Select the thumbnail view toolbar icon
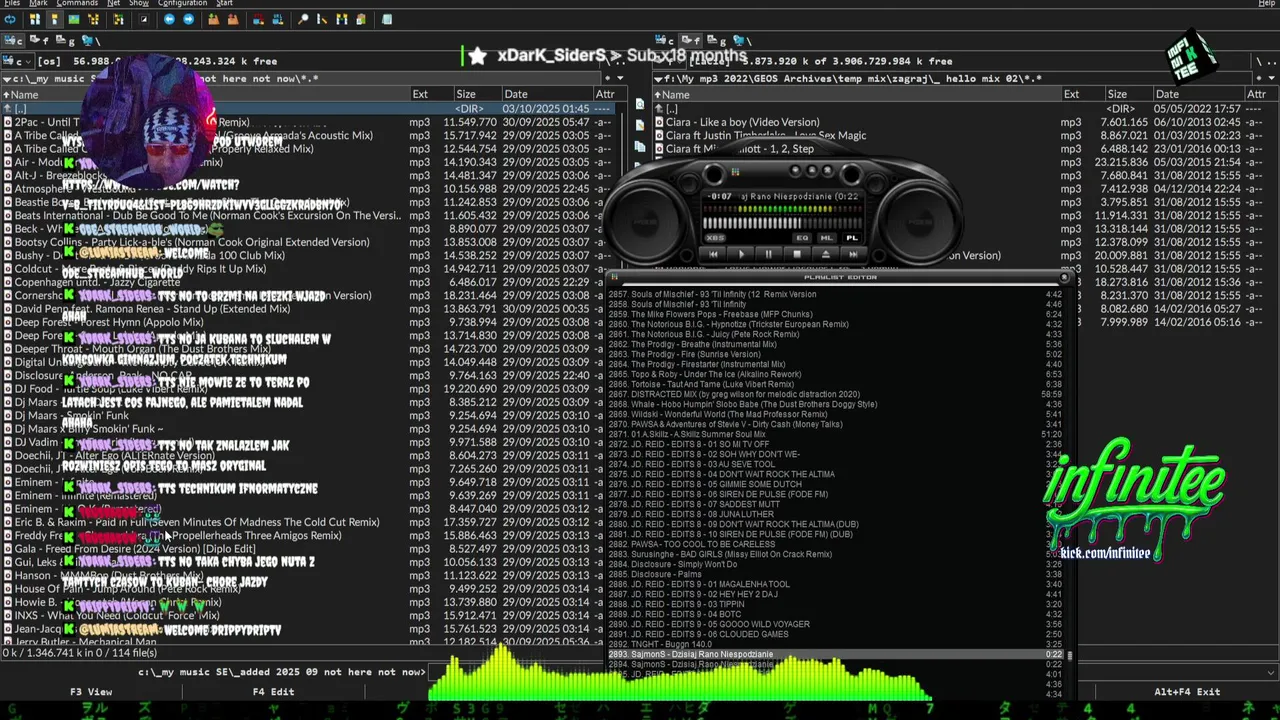The width and height of the screenshot is (1280, 720). pos(74,19)
